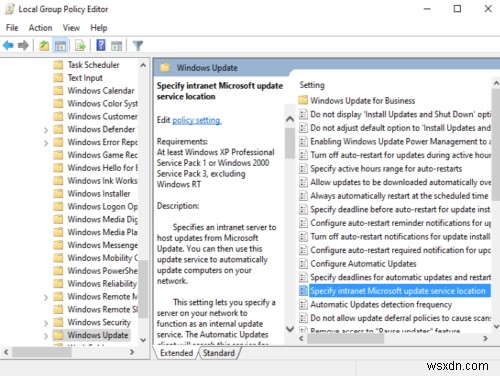Open the Help menu
Viewport: 500px width, 376px height.
point(99,28)
